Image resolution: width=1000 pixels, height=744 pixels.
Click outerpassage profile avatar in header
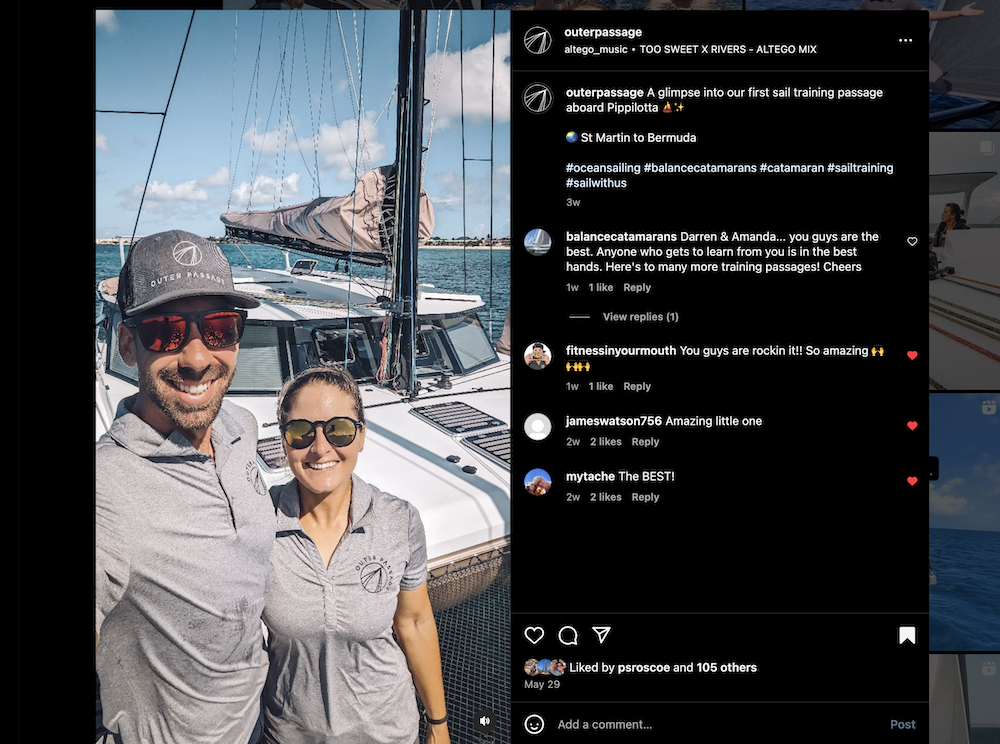pos(538,41)
